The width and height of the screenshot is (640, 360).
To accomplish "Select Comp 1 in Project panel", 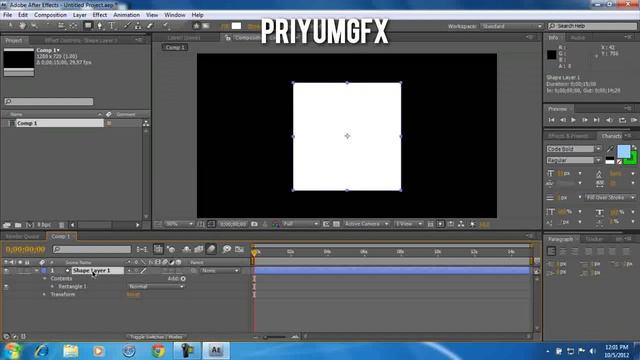I will tap(60, 123).
